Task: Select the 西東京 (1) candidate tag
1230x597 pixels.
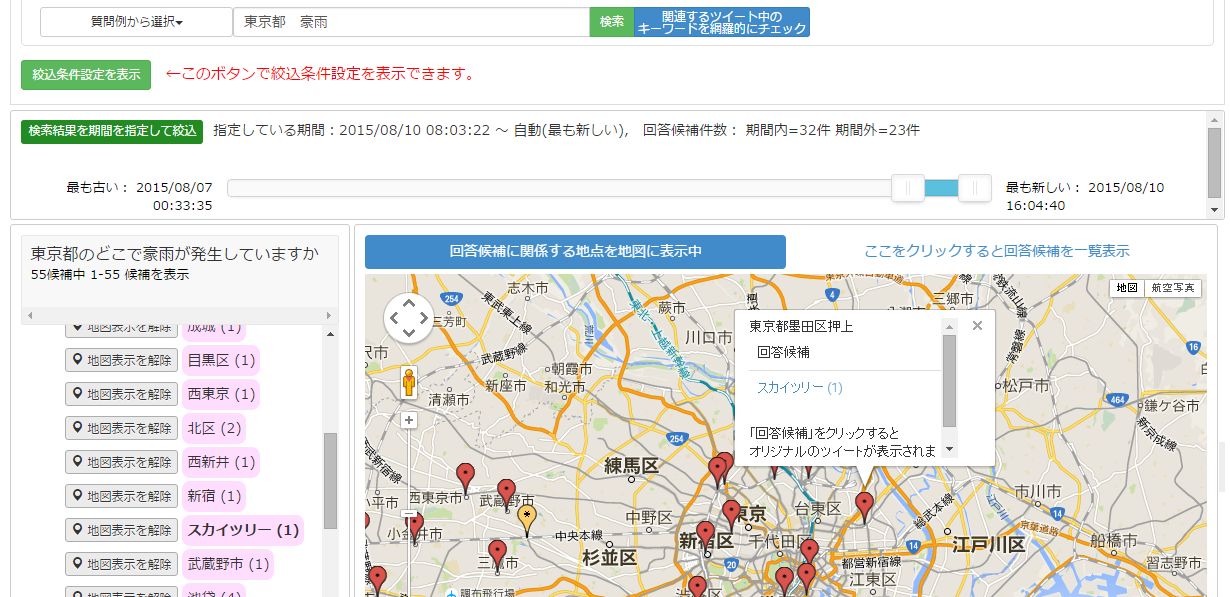Action: [221, 394]
